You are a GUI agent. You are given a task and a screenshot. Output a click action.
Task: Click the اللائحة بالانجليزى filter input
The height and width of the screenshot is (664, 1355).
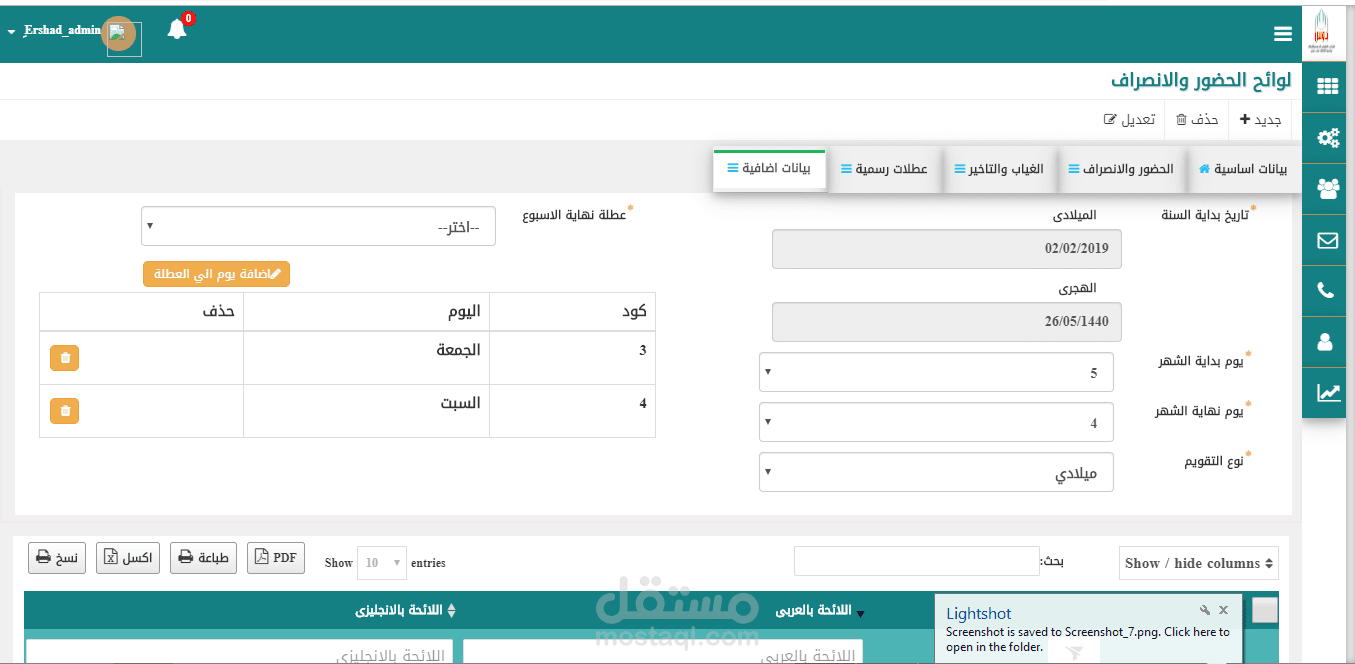tap(239, 652)
